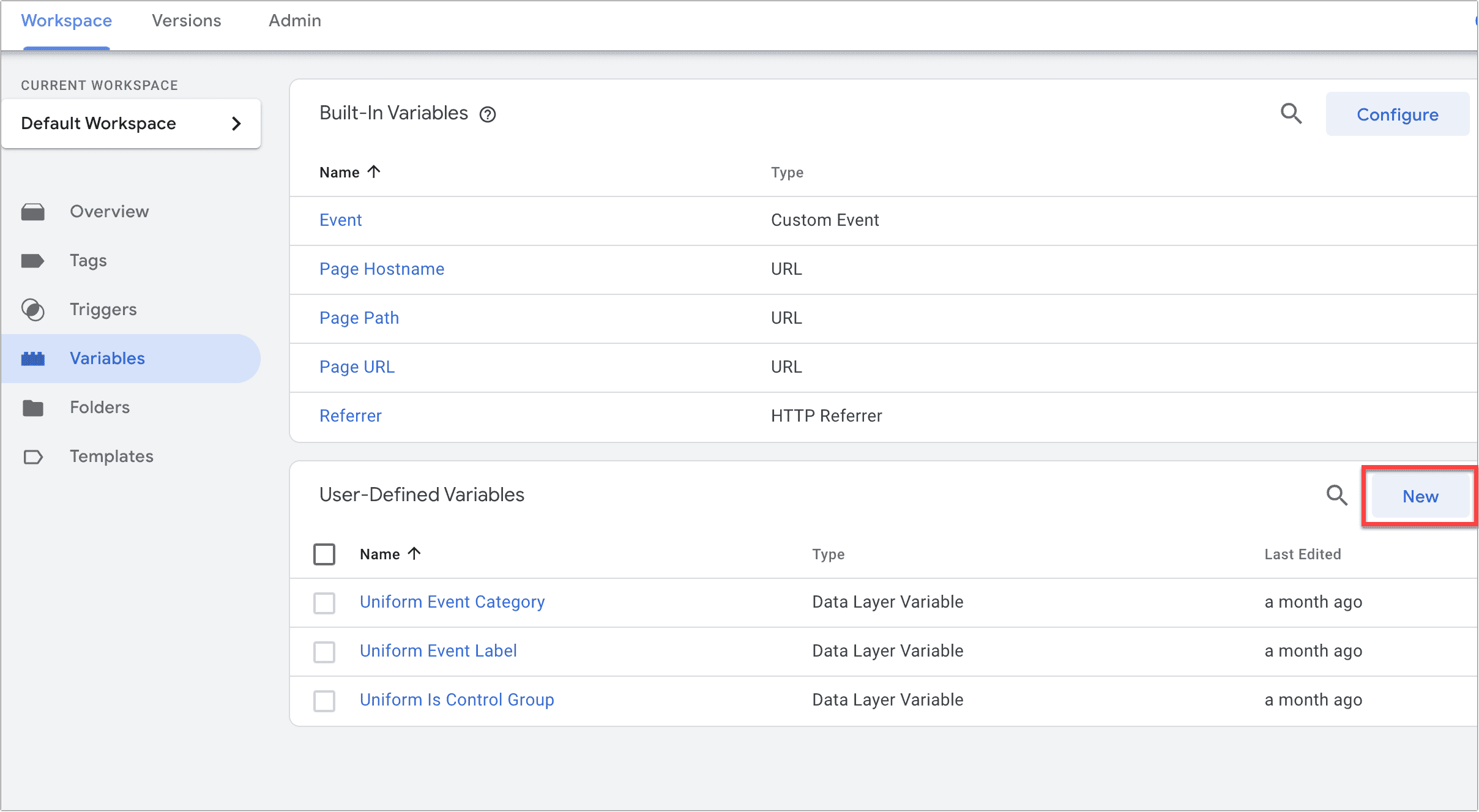The height and width of the screenshot is (812, 1479).
Task: Open Triggers in the sidebar
Action: point(103,310)
